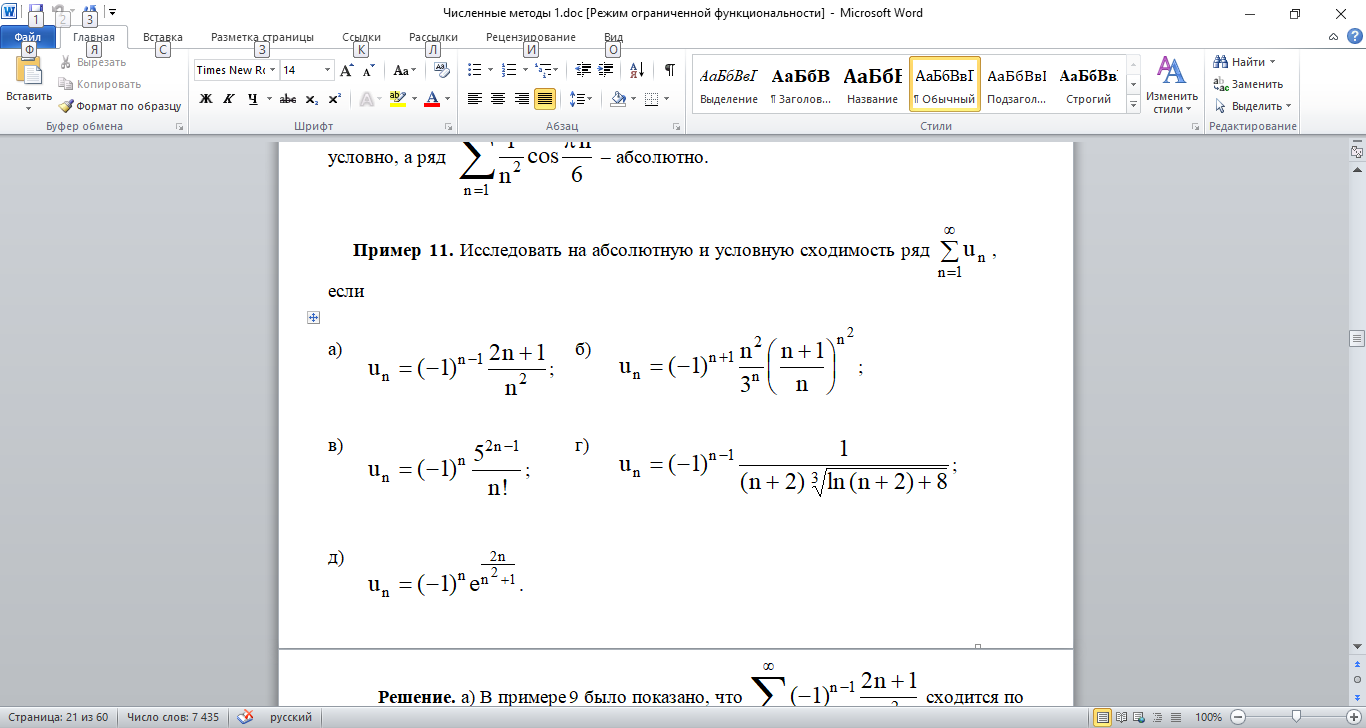Toggle the ruler button above the scrollbar

[x=1356, y=151]
